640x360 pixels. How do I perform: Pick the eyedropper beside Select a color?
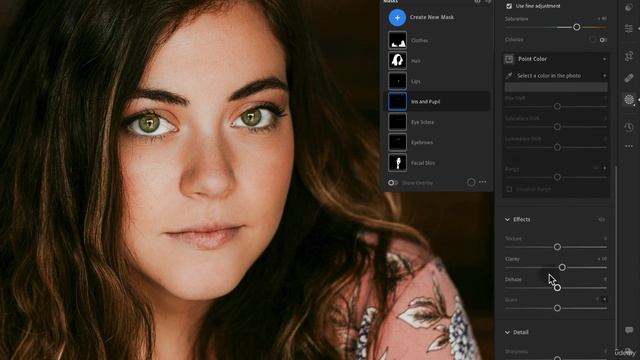click(x=509, y=76)
